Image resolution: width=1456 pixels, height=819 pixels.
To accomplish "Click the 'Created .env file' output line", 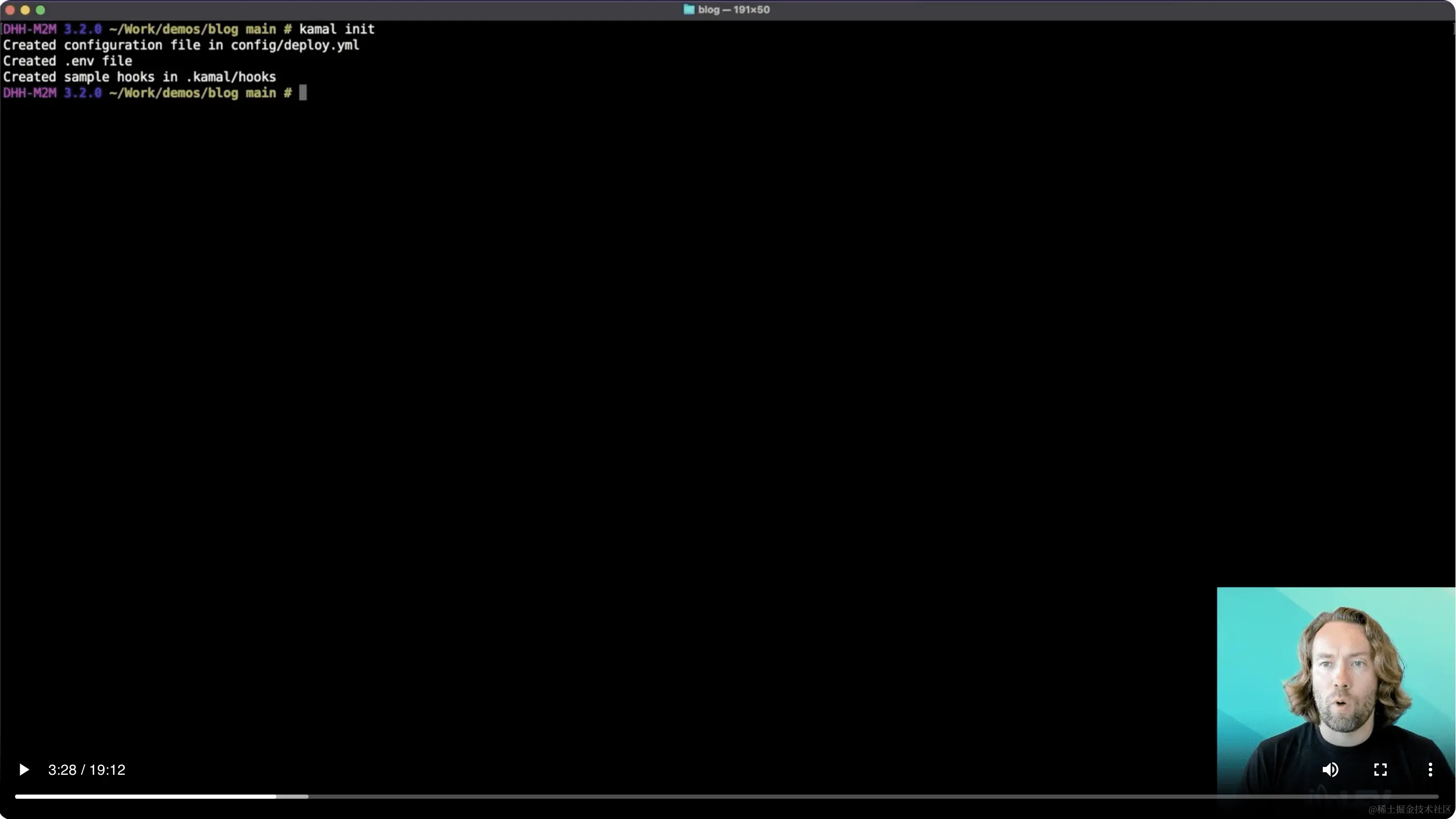I will point(67,61).
